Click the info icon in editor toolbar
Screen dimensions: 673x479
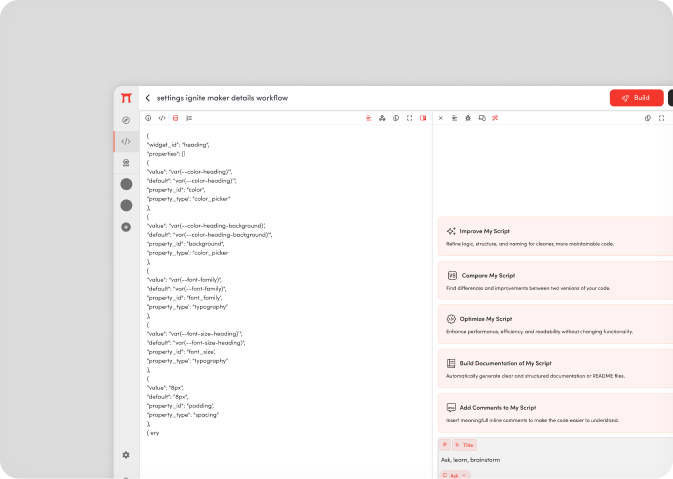click(x=148, y=118)
